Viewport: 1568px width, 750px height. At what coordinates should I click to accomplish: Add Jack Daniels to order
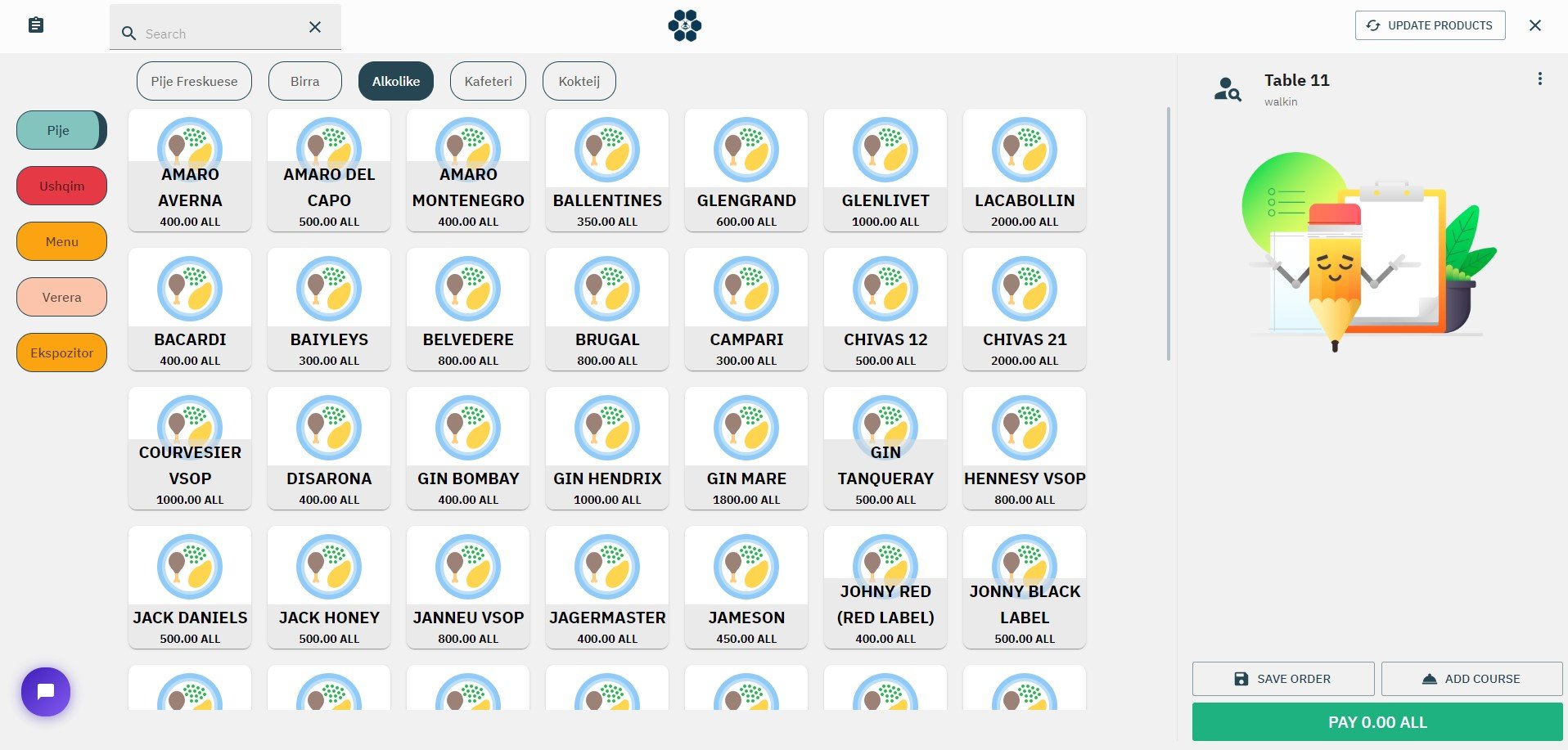pos(190,587)
